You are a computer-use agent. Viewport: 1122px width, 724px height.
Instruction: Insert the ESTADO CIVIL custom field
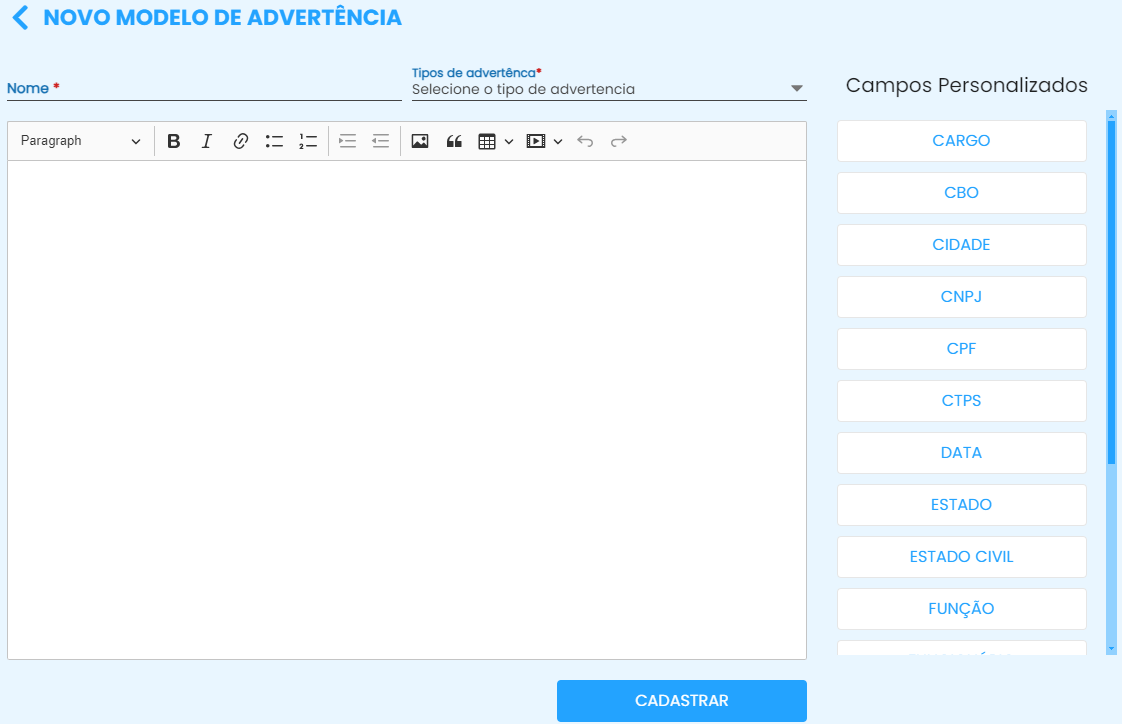coord(961,557)
